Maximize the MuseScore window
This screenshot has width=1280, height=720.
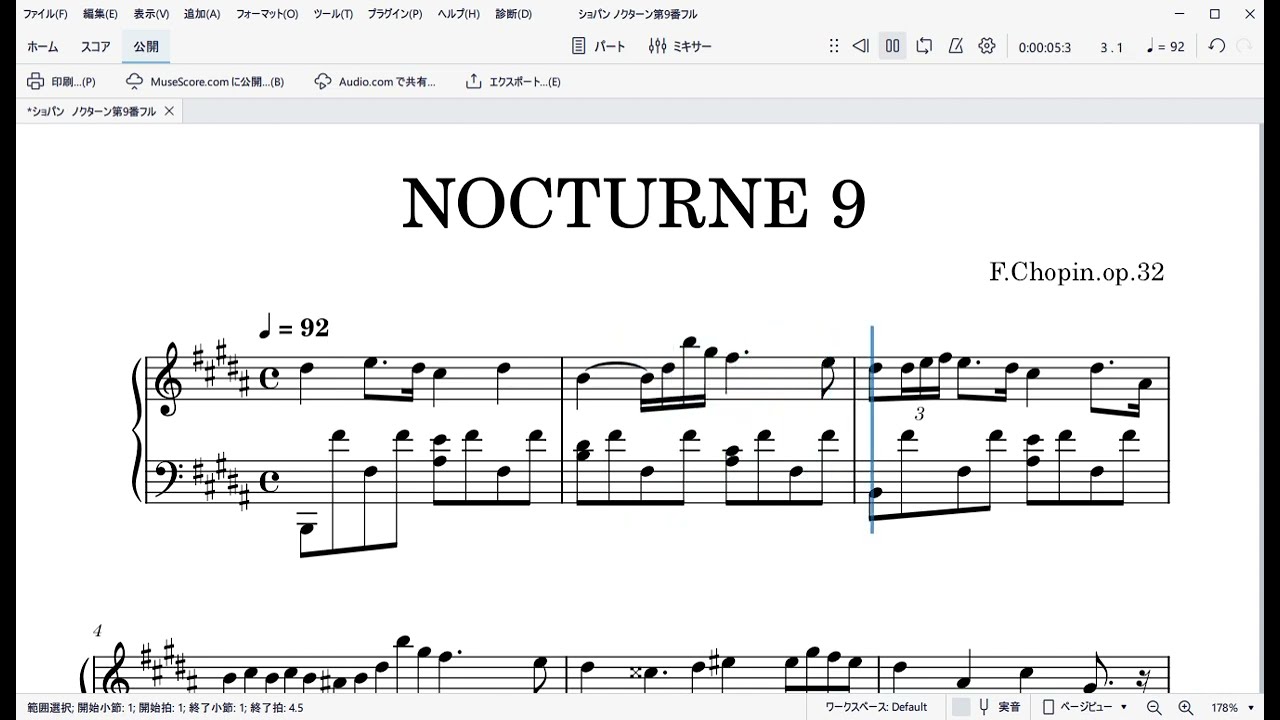pos(1215,14)
